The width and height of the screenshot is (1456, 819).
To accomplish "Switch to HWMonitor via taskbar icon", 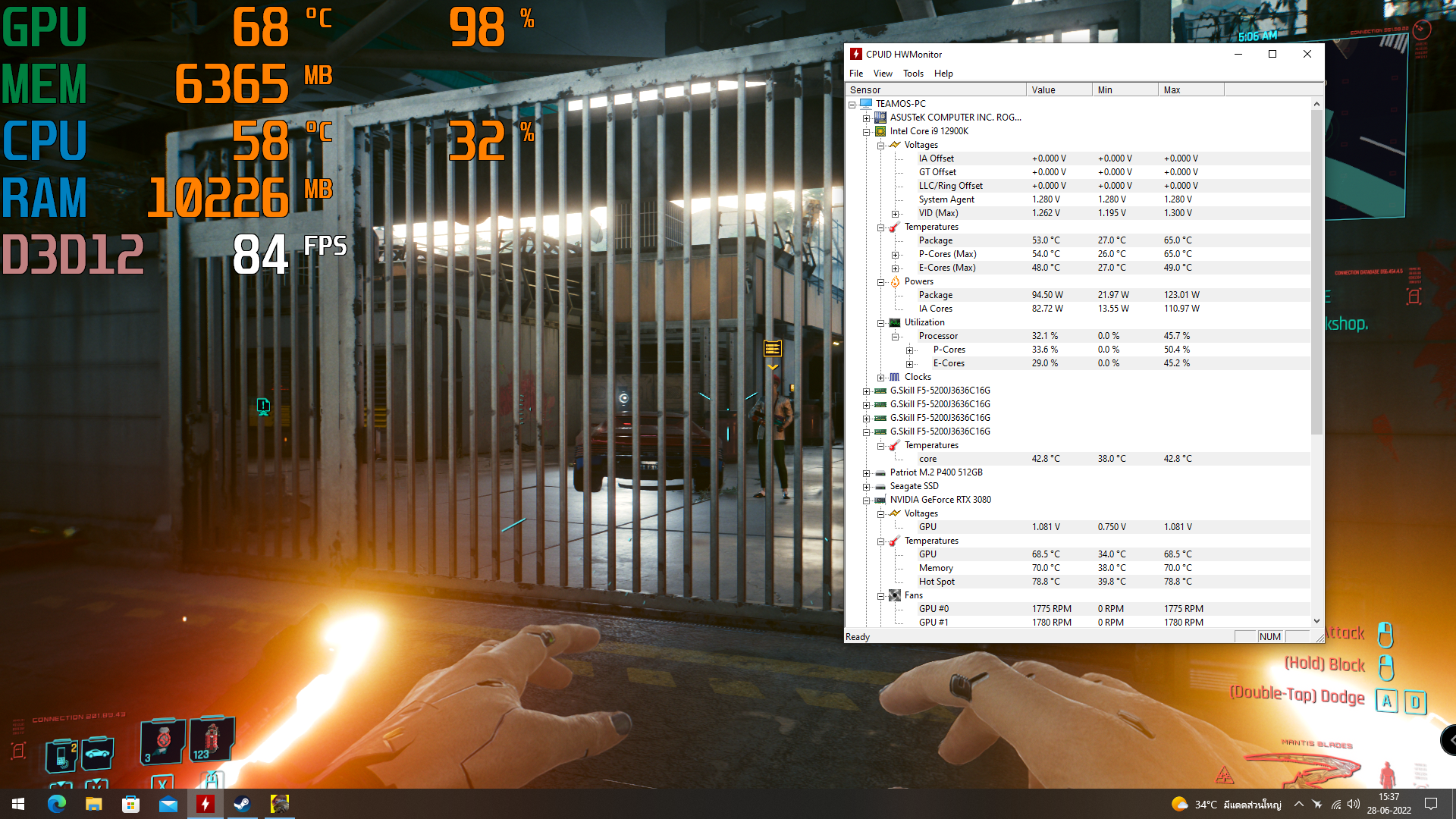I will pyautogui.click(x=205, y=804).
